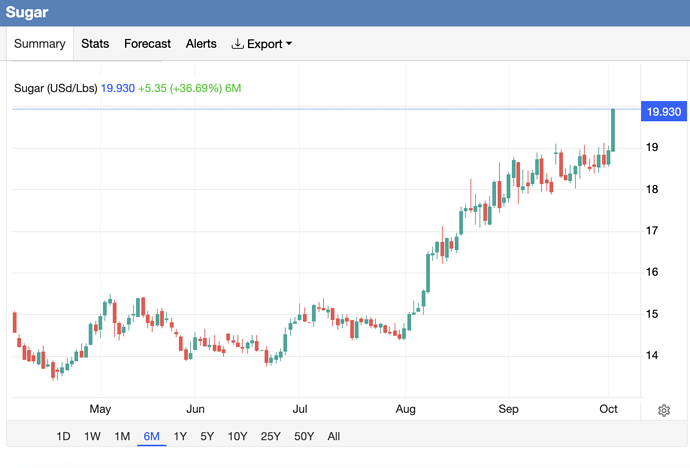This screenshot has height=468, width=690.
Task: Select the 1W time range
Action: (x=92, y=436)
